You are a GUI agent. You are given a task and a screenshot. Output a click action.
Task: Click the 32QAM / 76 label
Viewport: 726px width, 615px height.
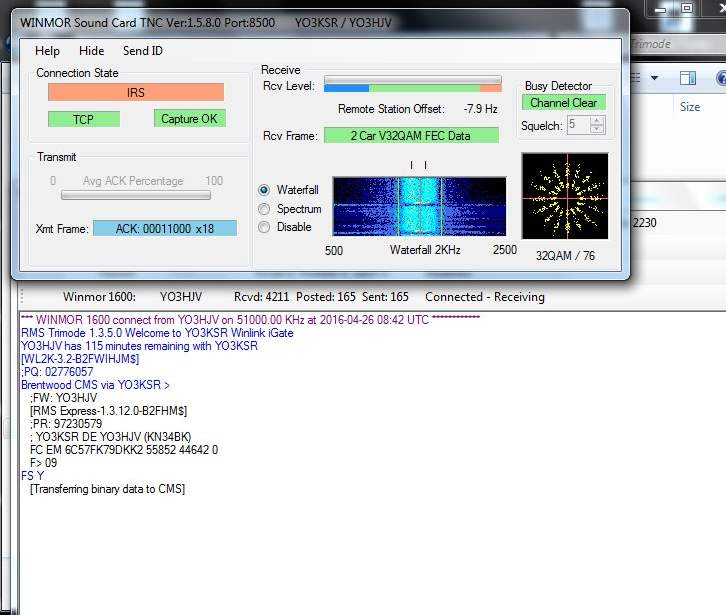tap(565, 256)
